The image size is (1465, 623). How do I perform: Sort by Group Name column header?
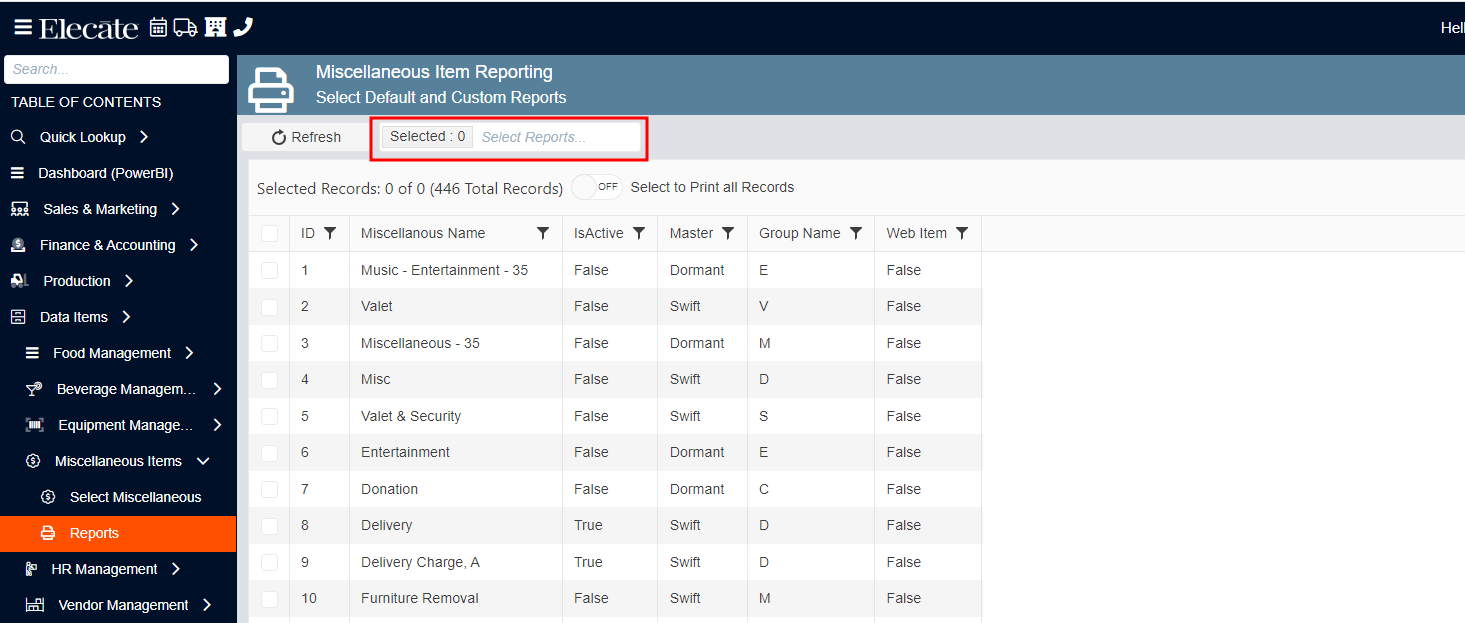click(799, 233)
